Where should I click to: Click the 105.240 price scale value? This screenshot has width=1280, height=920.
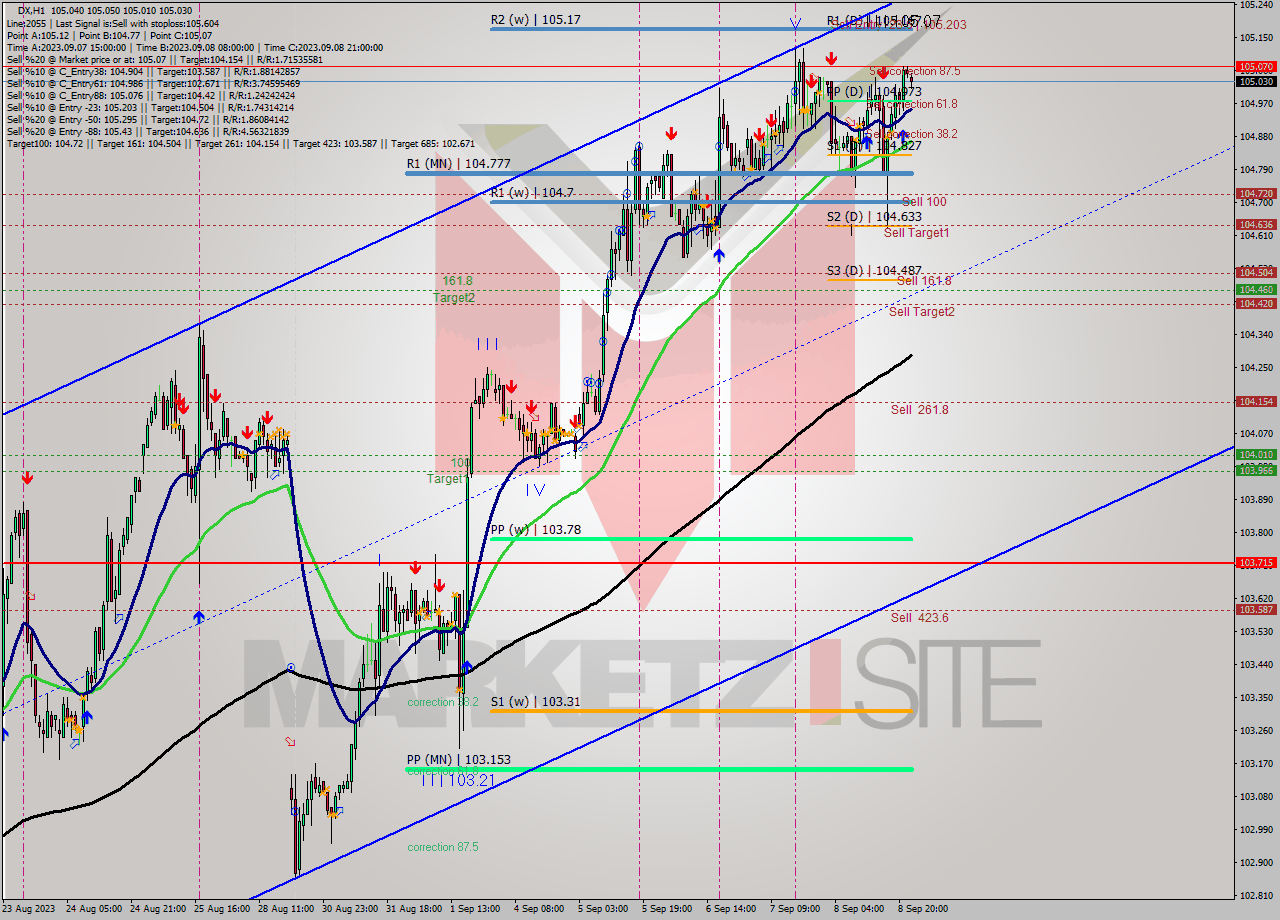(1255, 5)
